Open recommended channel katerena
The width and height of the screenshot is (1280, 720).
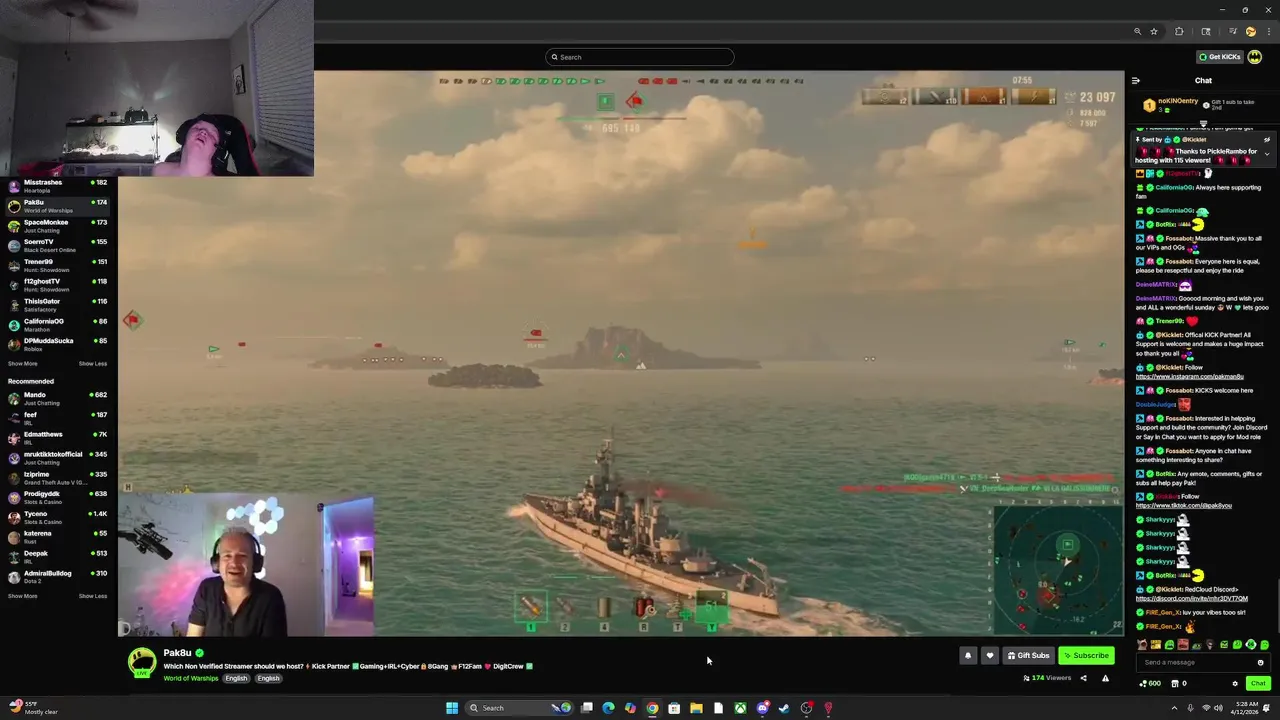58,537
